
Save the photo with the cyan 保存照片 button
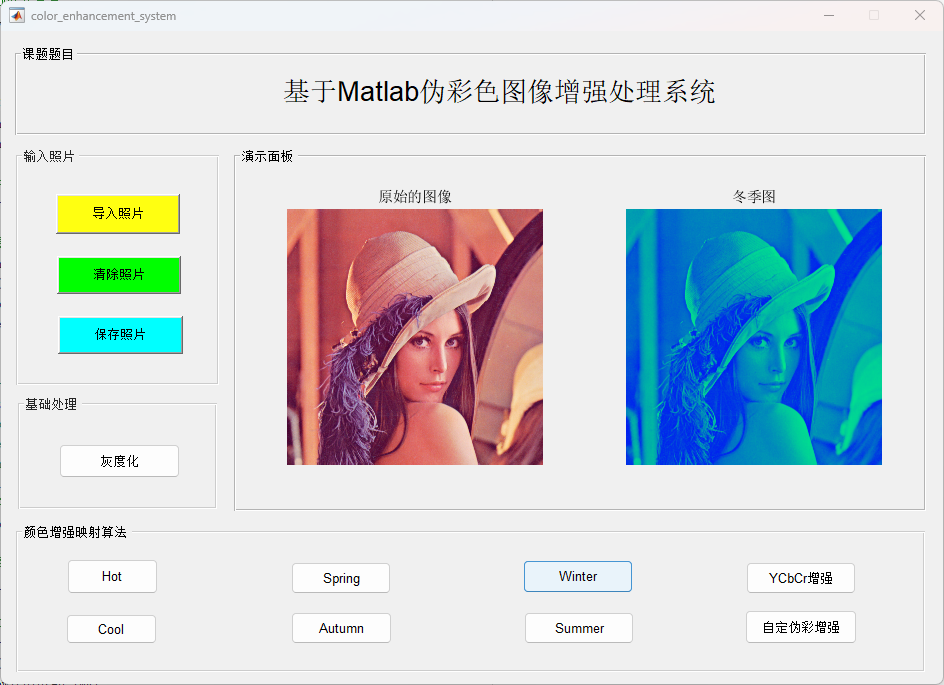(x=120, y=335)
